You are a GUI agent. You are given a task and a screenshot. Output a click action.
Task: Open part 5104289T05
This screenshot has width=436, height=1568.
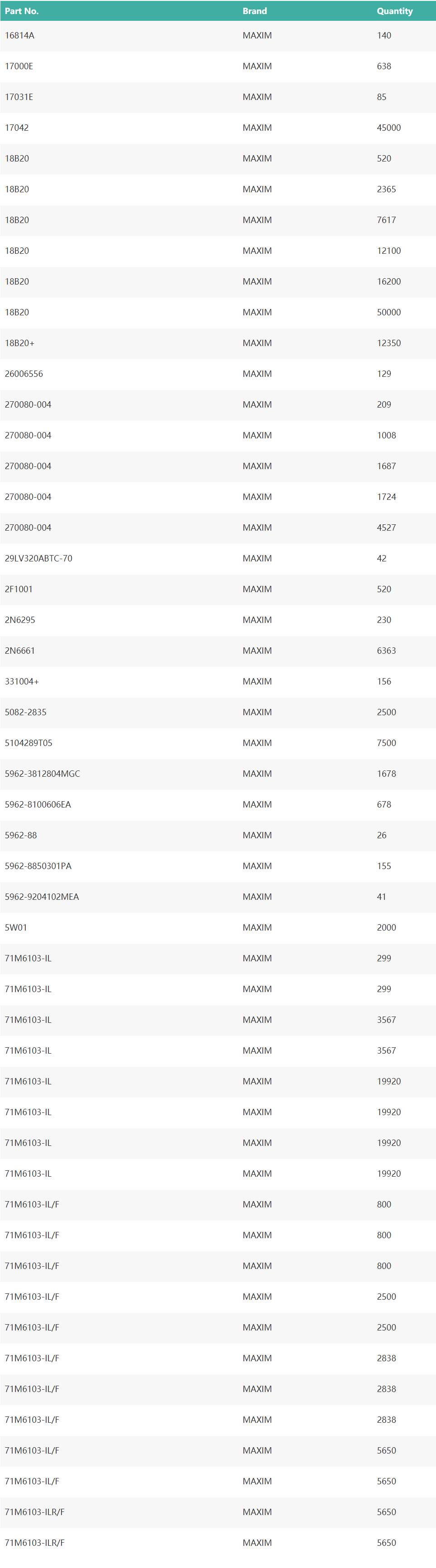[x=28, y=743]
